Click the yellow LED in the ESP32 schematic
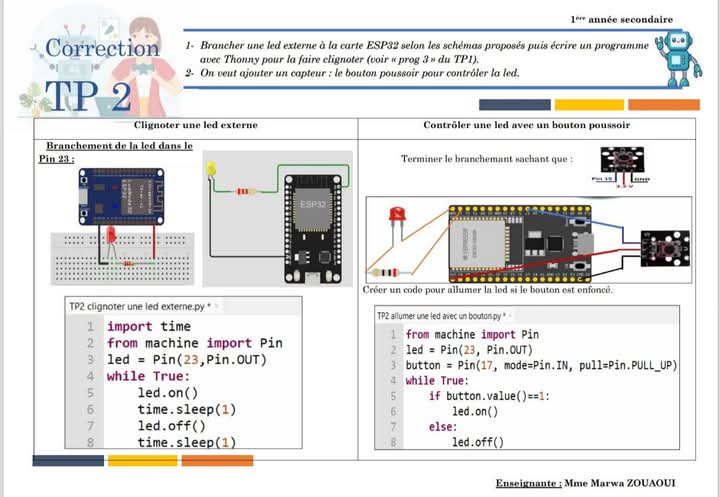The image size is (720, 497). [210, 172]
